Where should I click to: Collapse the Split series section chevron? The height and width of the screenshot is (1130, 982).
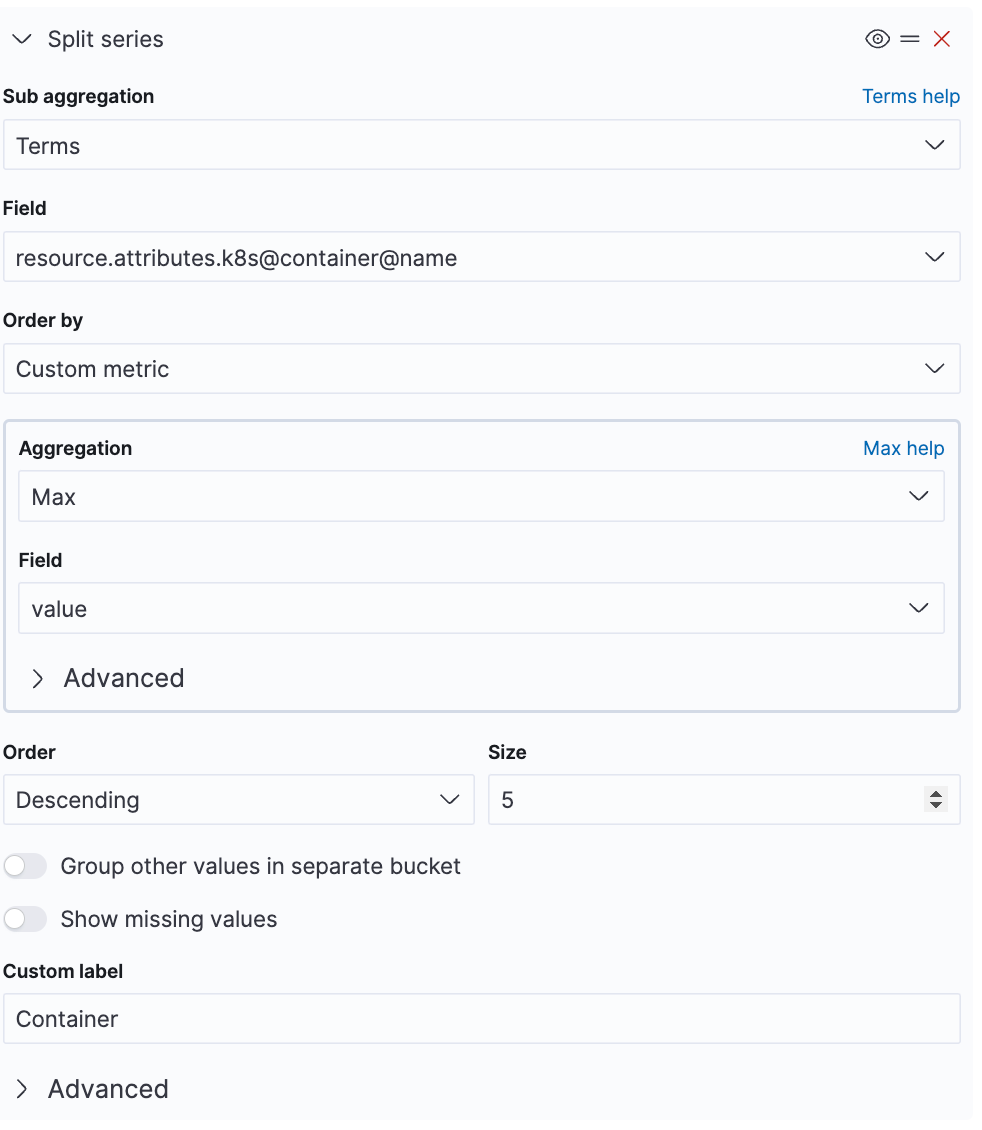22,39
